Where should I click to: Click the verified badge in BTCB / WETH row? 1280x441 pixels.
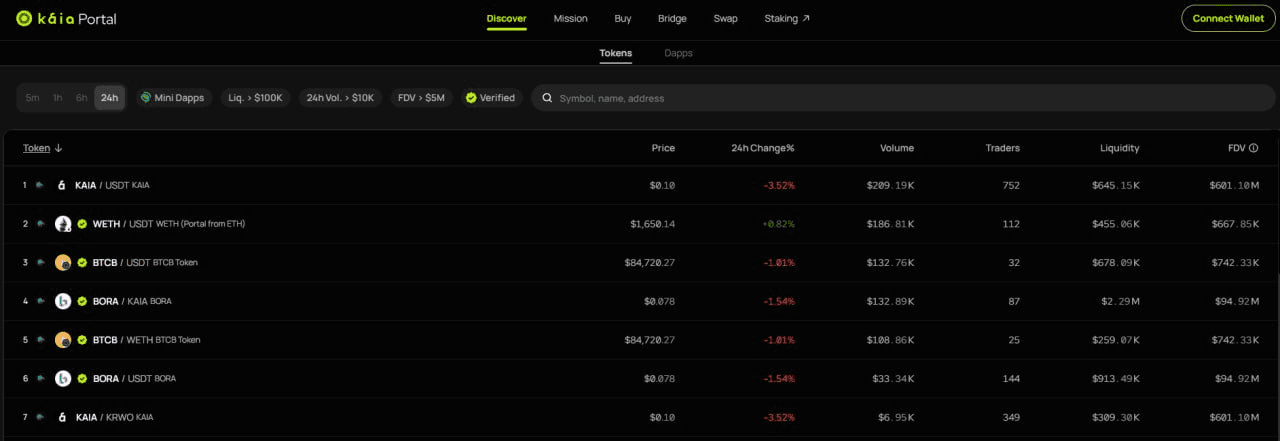pyautogui.click(x=82, y=340)
